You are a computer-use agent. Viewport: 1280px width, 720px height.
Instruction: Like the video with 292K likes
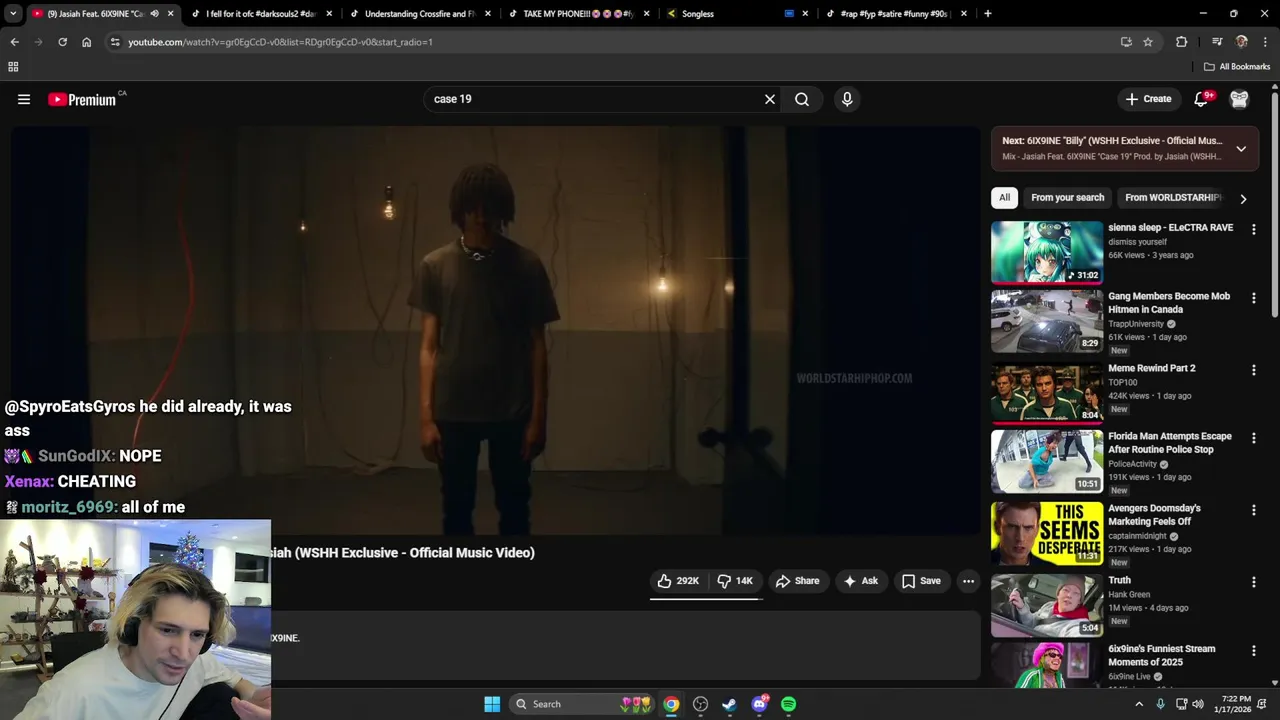coord(678,581)
